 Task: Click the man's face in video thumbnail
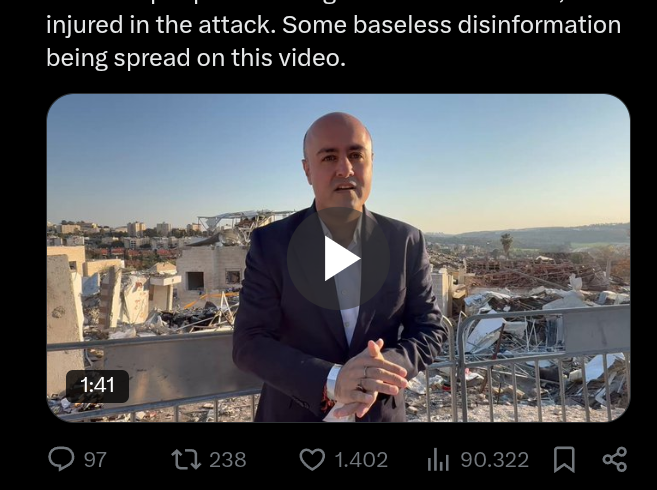pos(339,161)
